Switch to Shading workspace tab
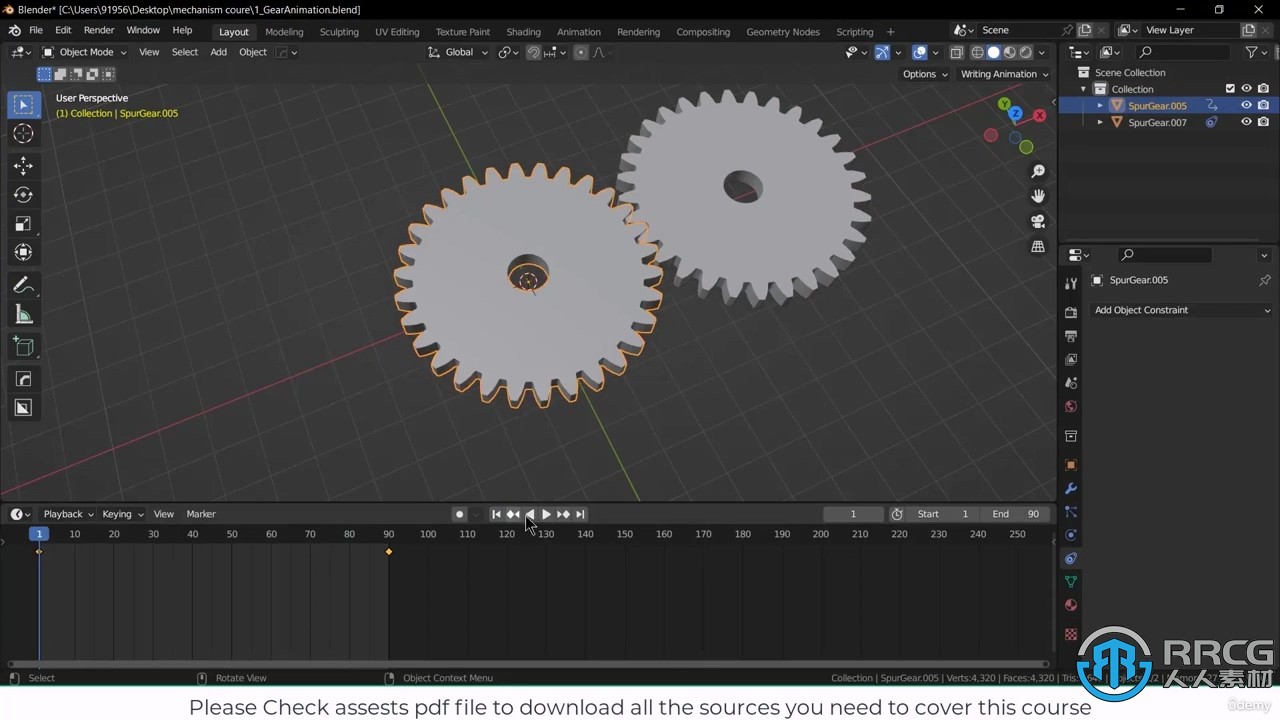Viewport: 1280px width, 720px height. click(x=523, y=31)
